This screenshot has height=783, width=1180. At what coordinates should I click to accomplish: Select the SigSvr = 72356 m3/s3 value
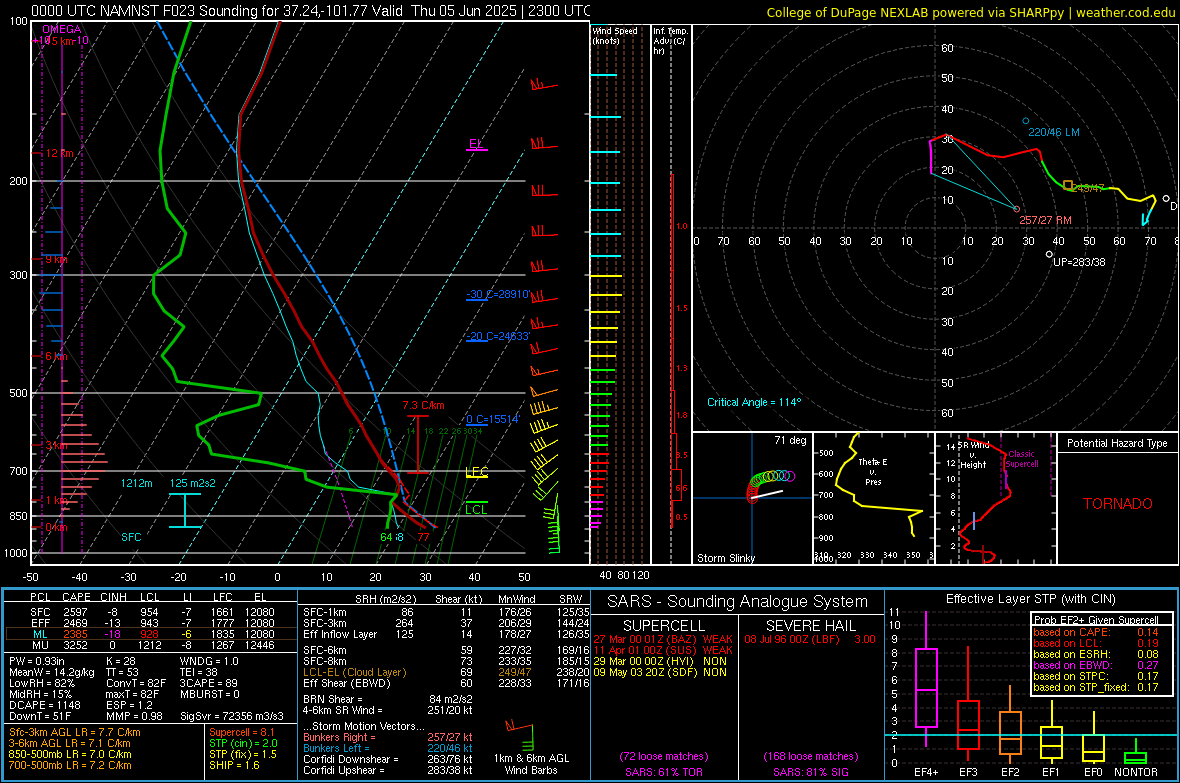pos(232,716)
